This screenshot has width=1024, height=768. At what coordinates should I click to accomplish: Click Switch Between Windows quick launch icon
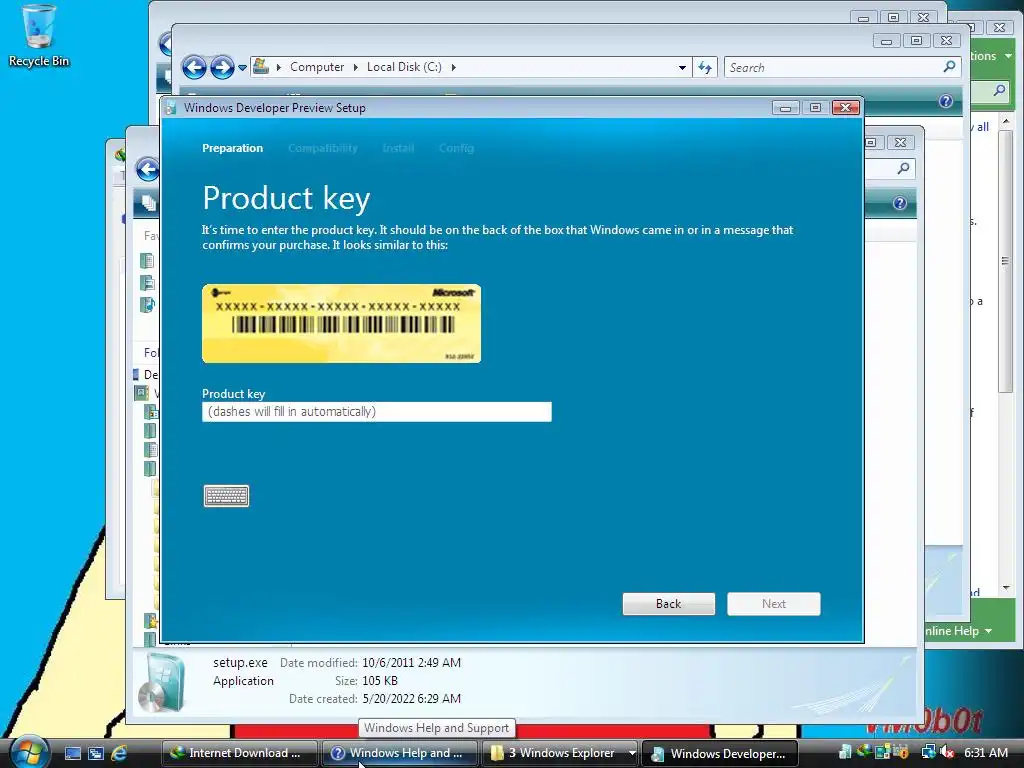(x=96, y=754)
